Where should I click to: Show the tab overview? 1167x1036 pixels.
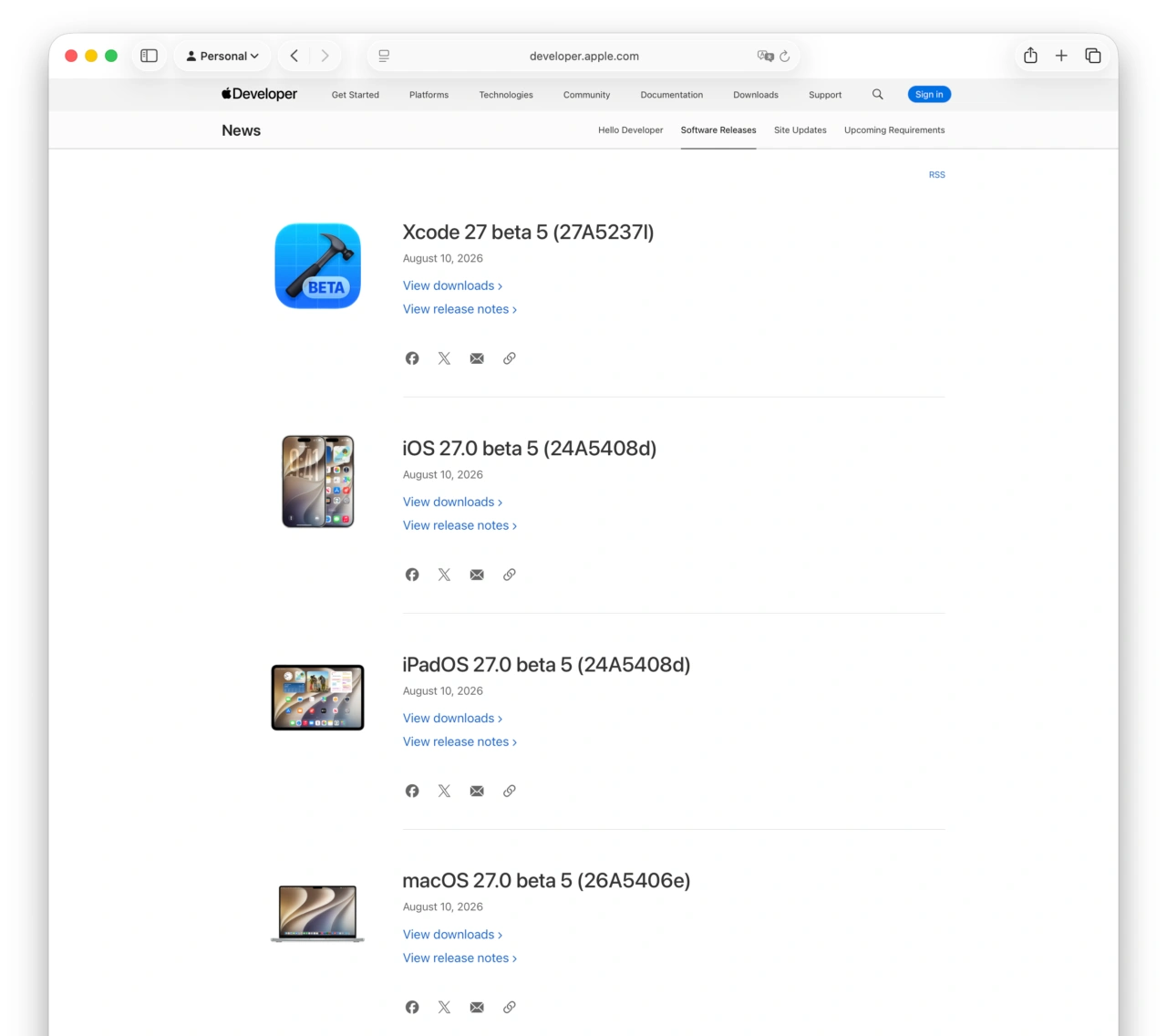[x=1092, y=56]
